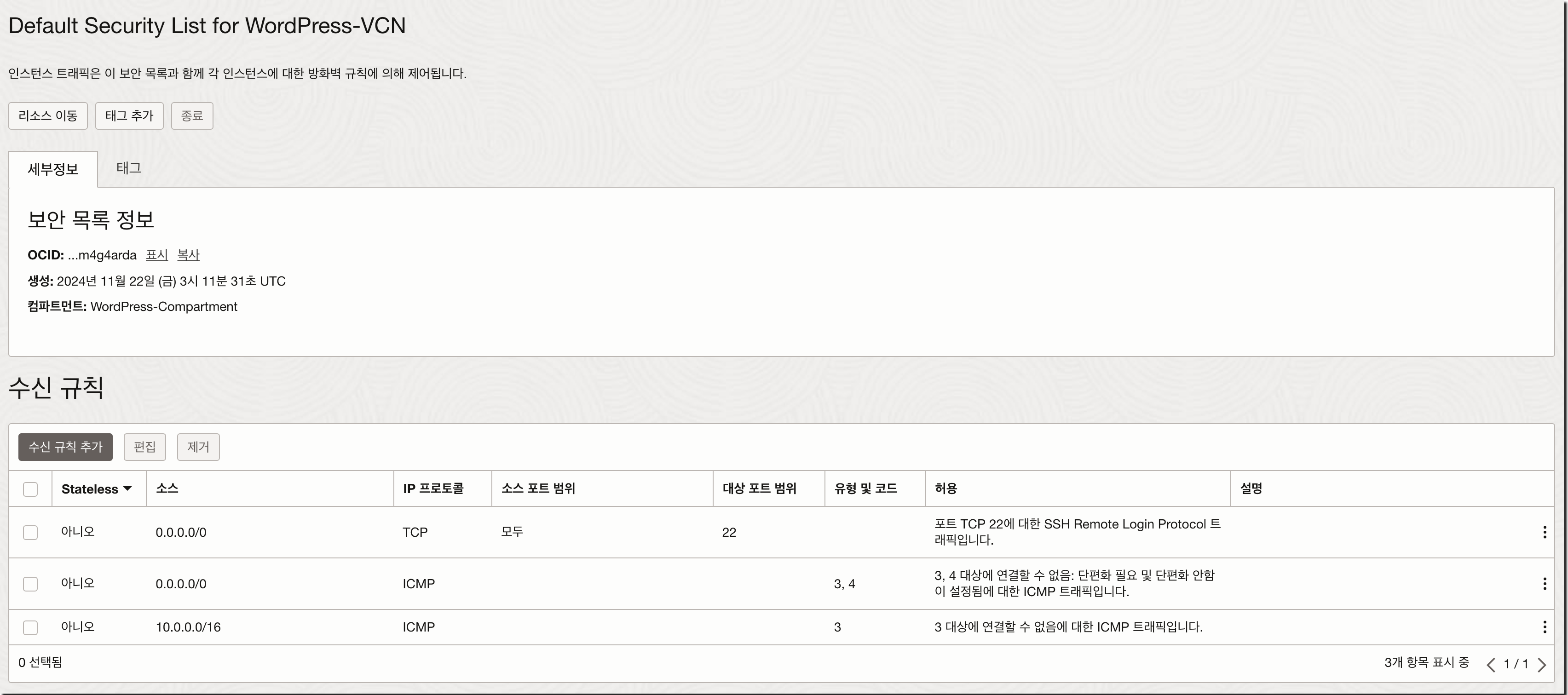
Task: Click the 3개 항목 표시 중 text
Action: [1426, 662]
